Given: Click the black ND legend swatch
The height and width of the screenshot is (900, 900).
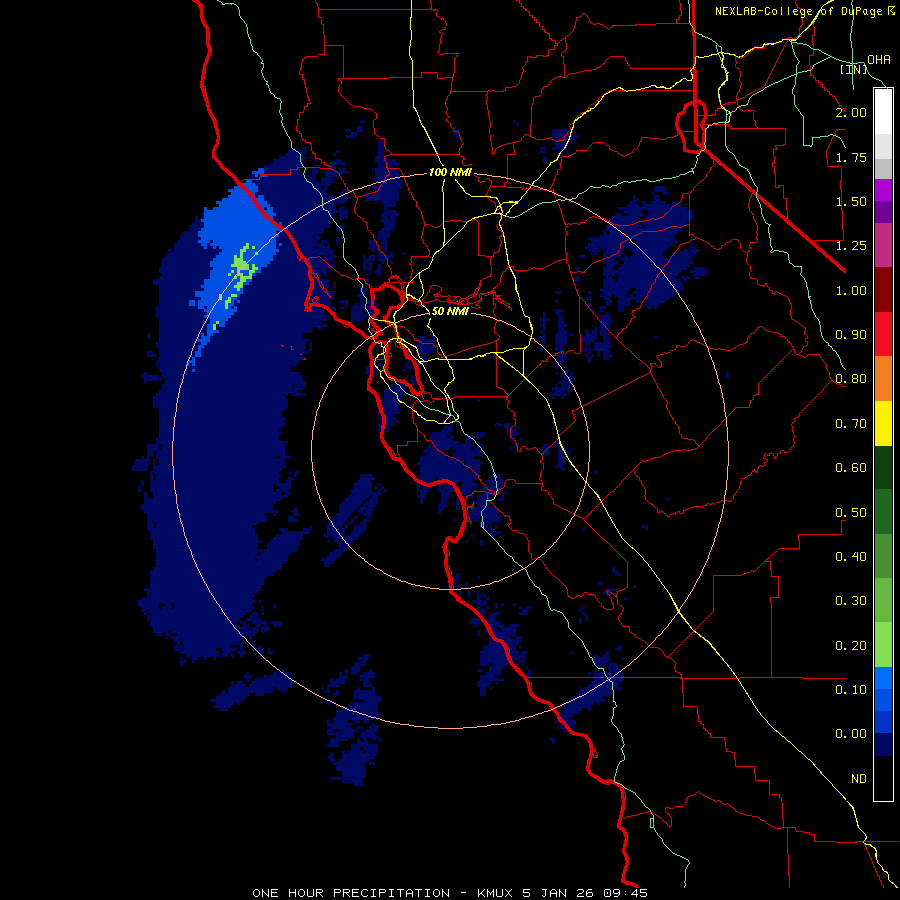Looking at the screenshot, I should coord(883,778).
